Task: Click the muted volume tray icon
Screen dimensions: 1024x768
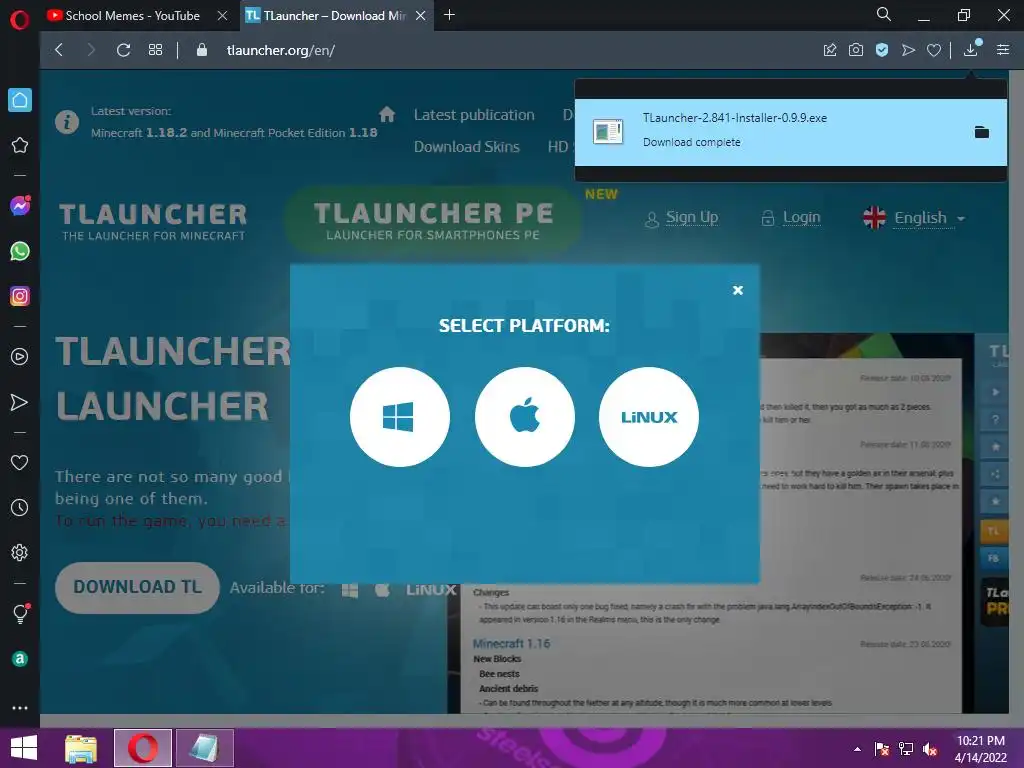Action: click(930, 749)
